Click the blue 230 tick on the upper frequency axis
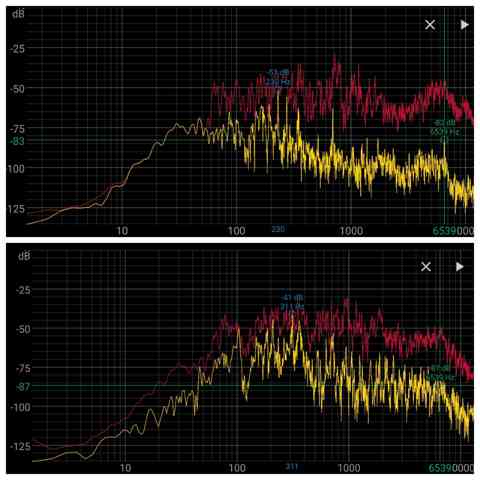The height and width of the screenshot is (480, 480). 278,229
